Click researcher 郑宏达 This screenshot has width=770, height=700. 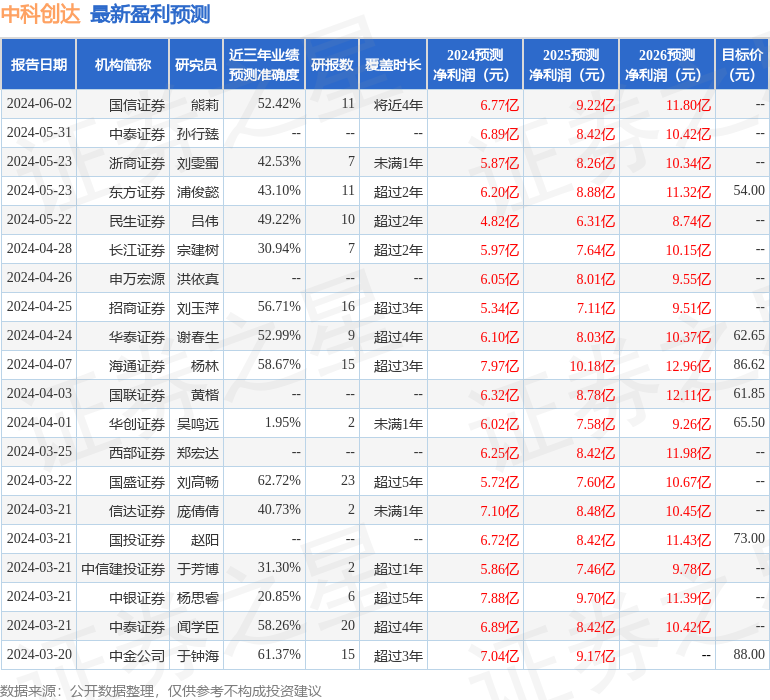198,453
